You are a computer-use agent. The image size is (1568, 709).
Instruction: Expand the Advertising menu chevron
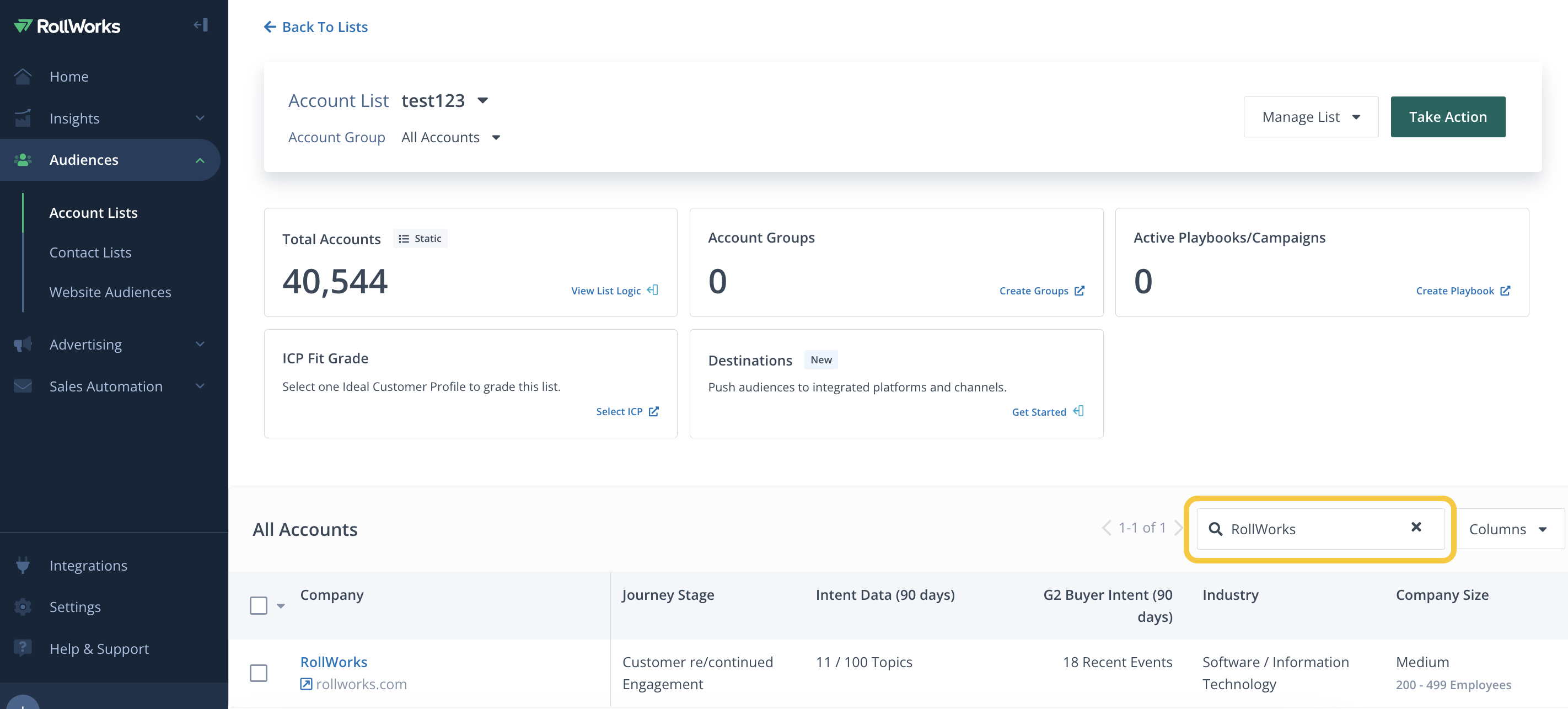click(200, 345)
